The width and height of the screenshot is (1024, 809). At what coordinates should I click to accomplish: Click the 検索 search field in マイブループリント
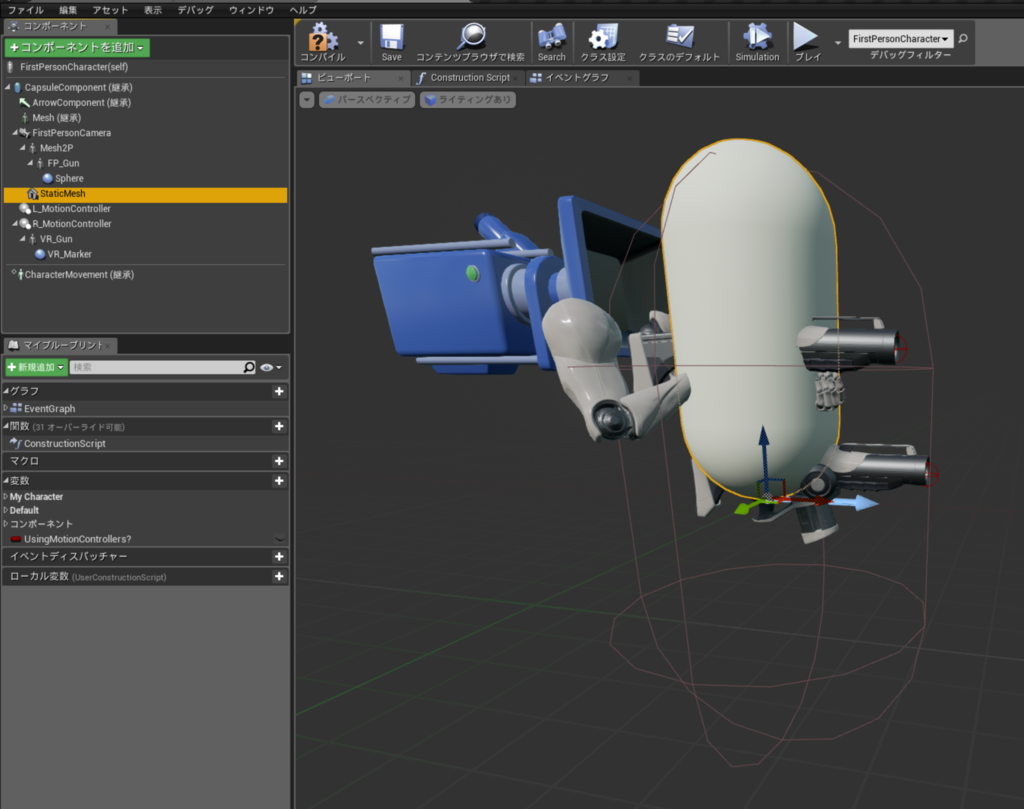click(x=157, y=368)
